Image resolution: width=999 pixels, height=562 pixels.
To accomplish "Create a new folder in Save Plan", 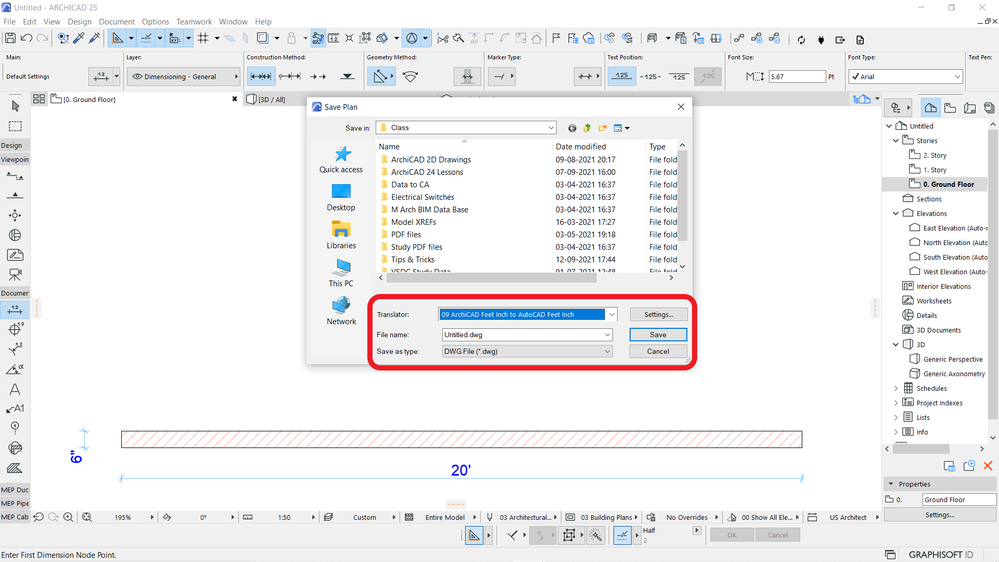I will pyautogui.click(x=602, y=128).
